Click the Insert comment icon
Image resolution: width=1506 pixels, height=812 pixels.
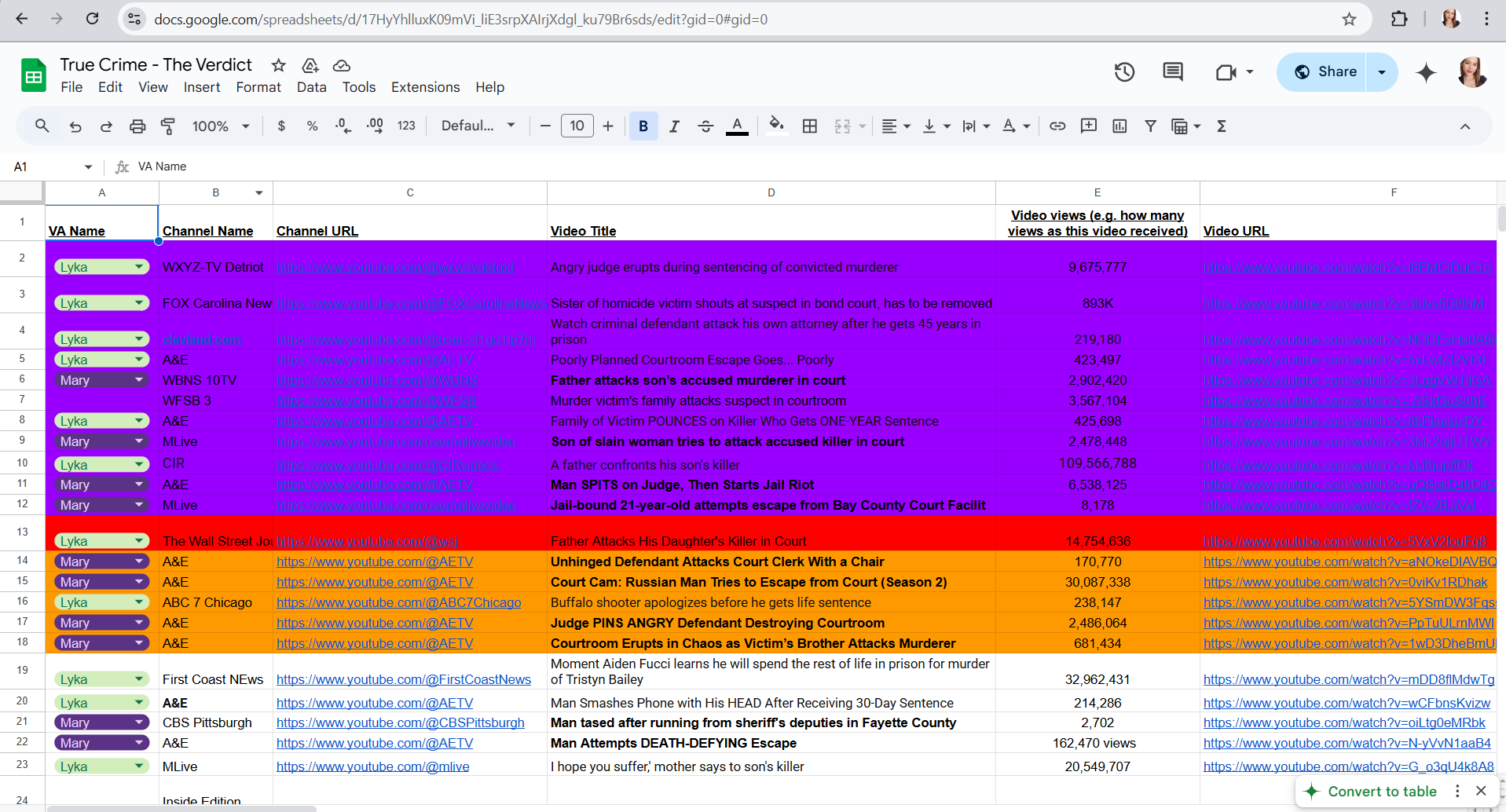(x=1089, y=126)
